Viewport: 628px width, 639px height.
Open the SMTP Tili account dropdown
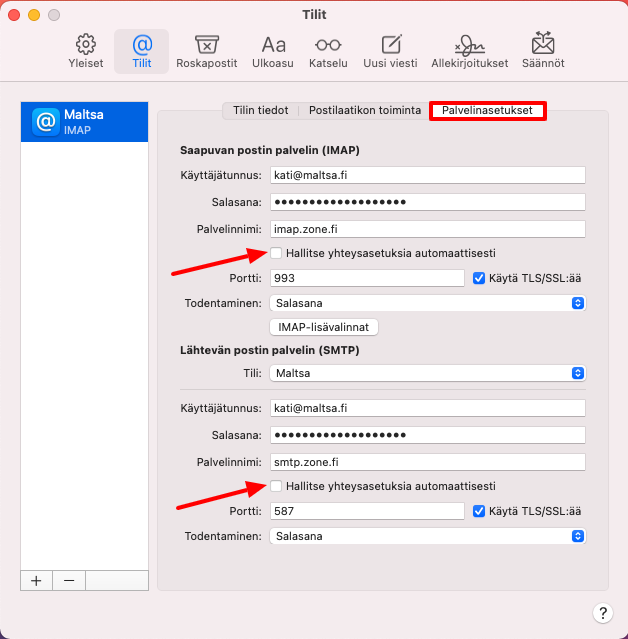[x=427, y=373]
